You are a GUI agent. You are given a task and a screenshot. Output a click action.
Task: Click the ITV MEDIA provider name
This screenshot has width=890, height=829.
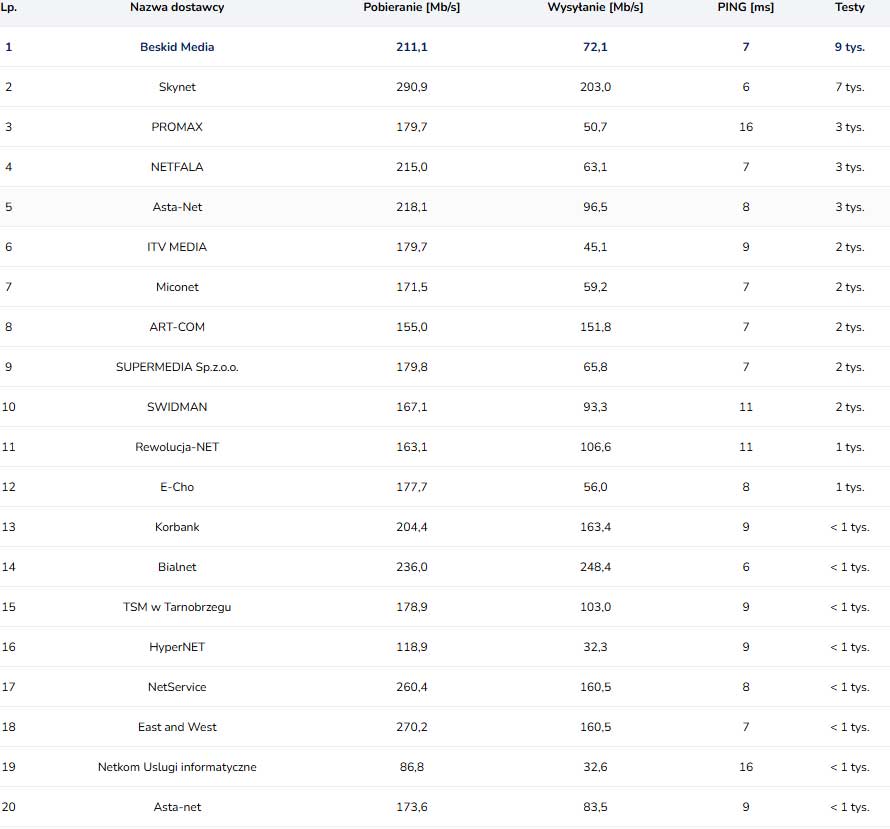[x=177, y=247]
